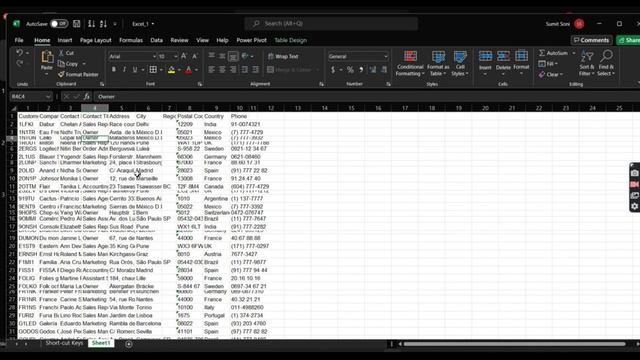Open the Formulas tab
640x360 pixels.
pyautogui.click(x=131, y=40)
